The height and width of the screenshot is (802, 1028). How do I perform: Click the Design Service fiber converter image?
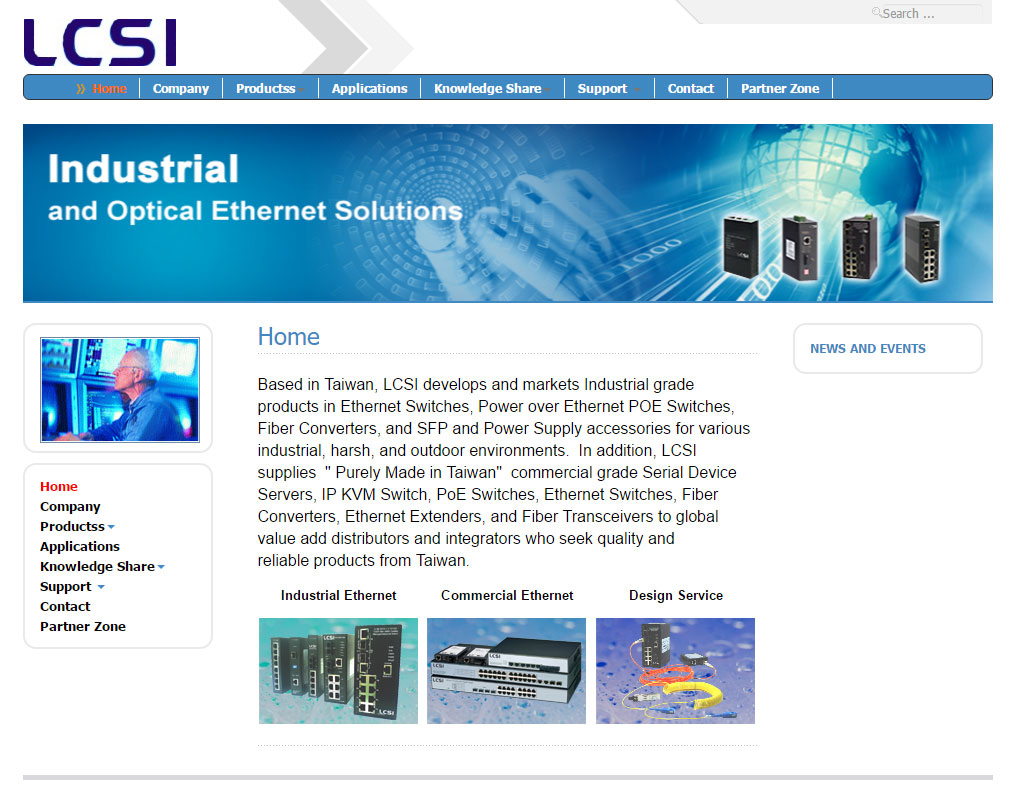pyautogui.click(x=675, y=671)
